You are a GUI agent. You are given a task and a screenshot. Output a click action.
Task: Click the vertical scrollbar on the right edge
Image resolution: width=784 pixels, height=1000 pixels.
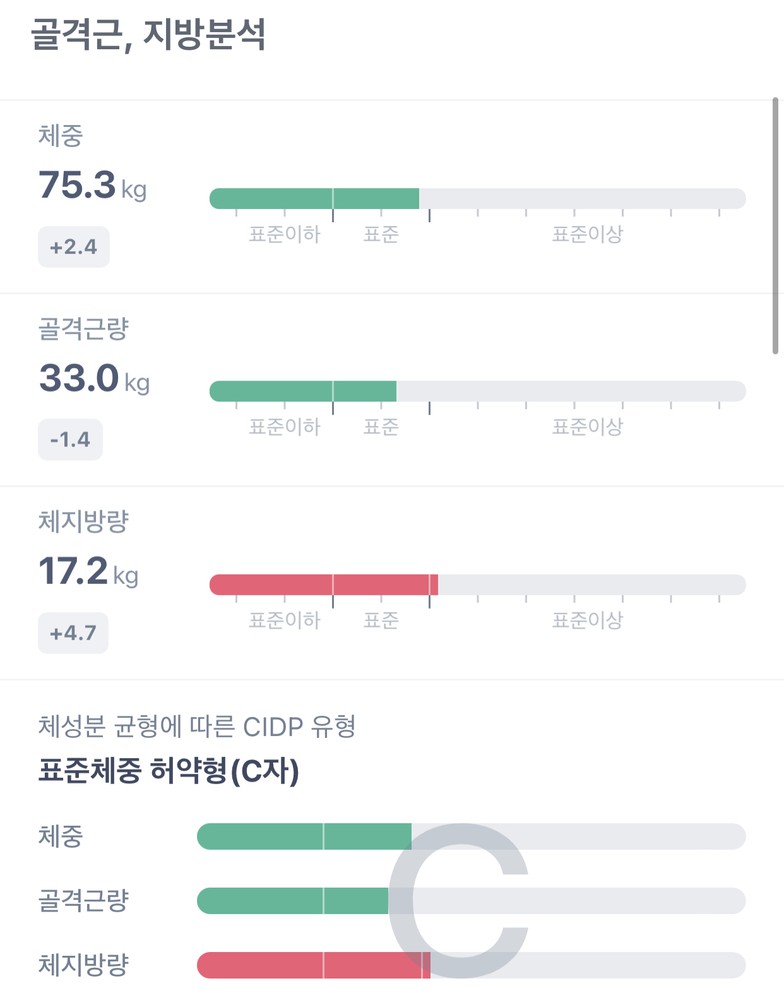(x=775, y=225)
